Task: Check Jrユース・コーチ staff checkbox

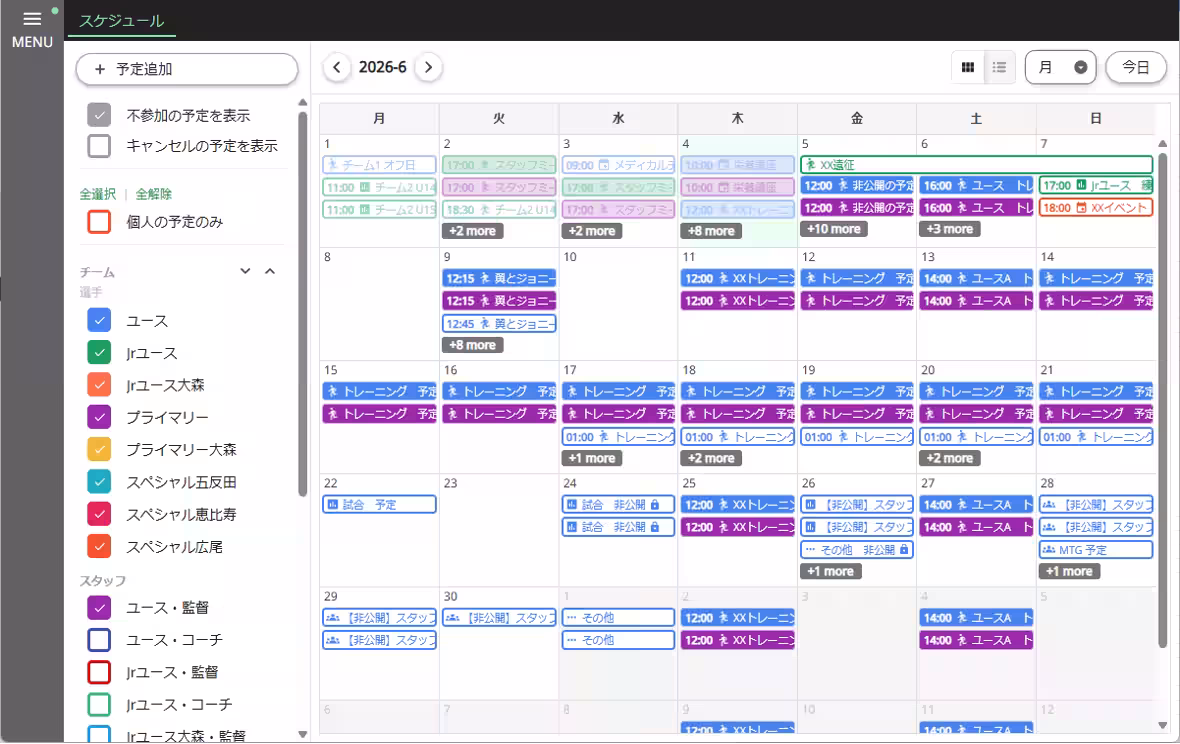Action: point(99,705)
